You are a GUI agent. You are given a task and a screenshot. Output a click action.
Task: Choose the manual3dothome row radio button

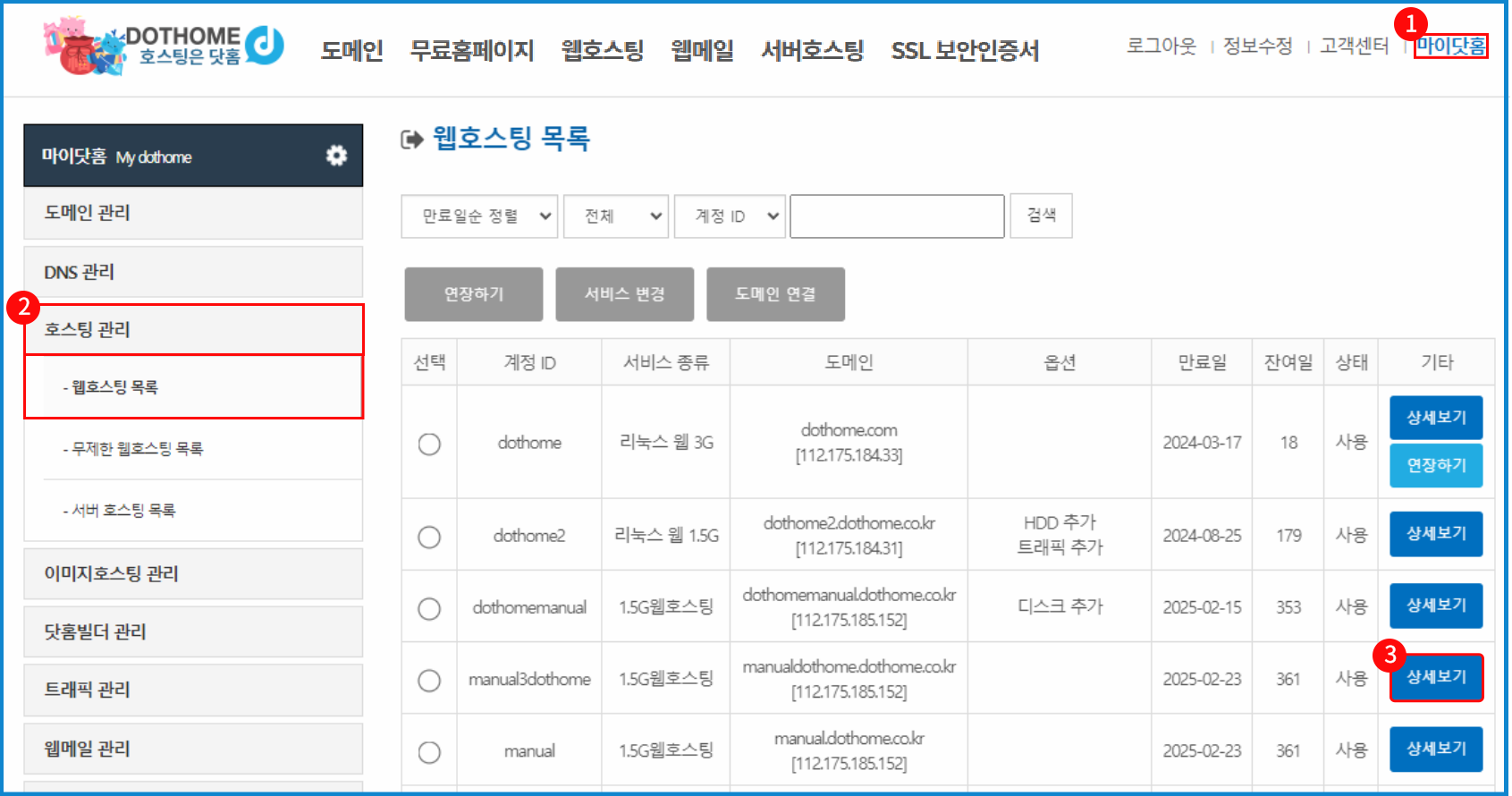coord(429,681)
